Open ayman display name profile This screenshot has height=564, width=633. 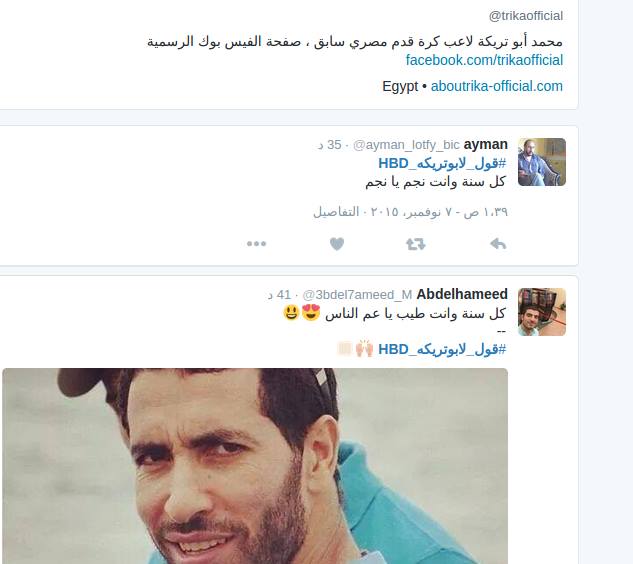486,145
